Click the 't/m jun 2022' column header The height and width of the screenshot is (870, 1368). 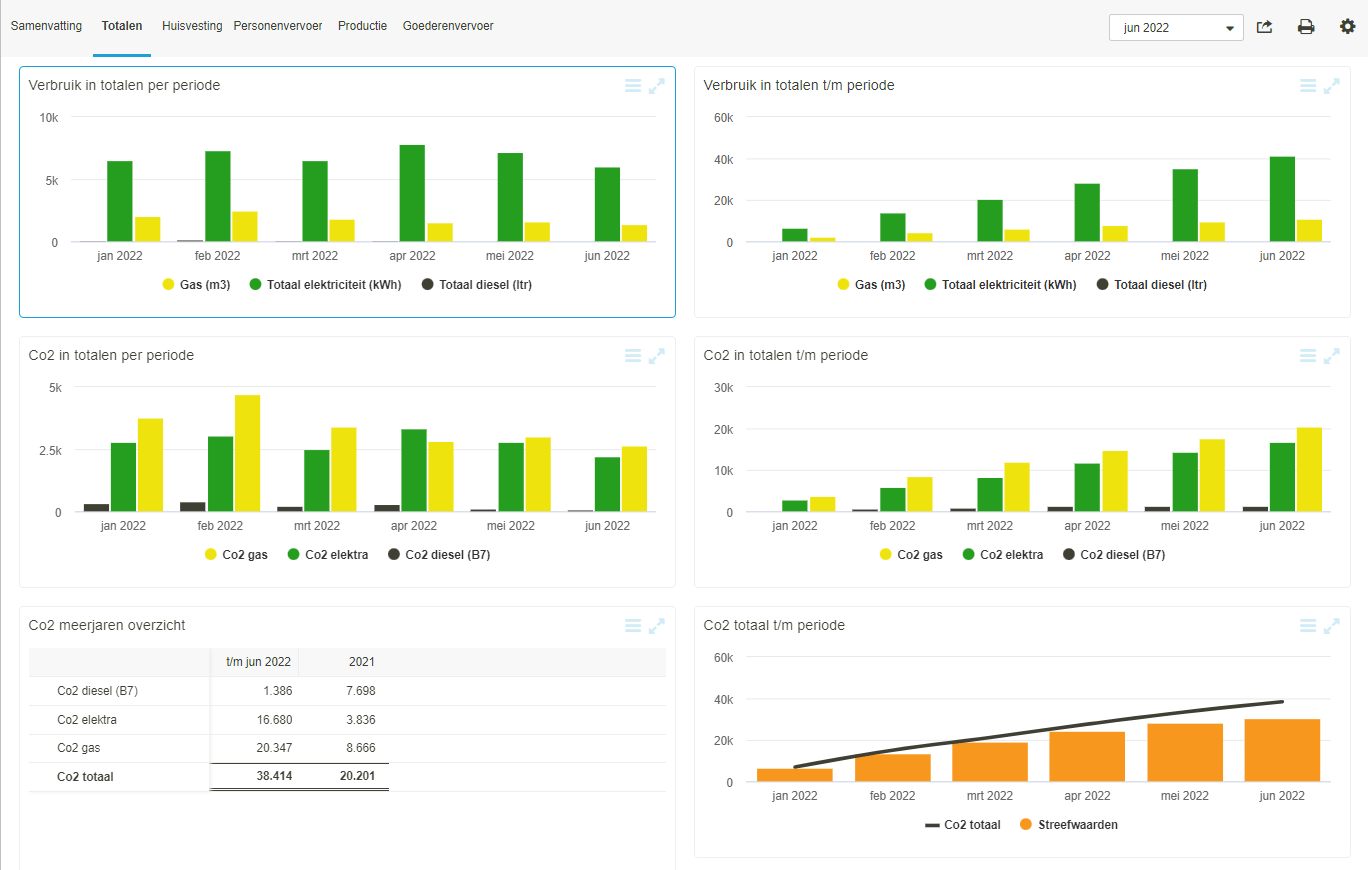[x=258, y=662]
